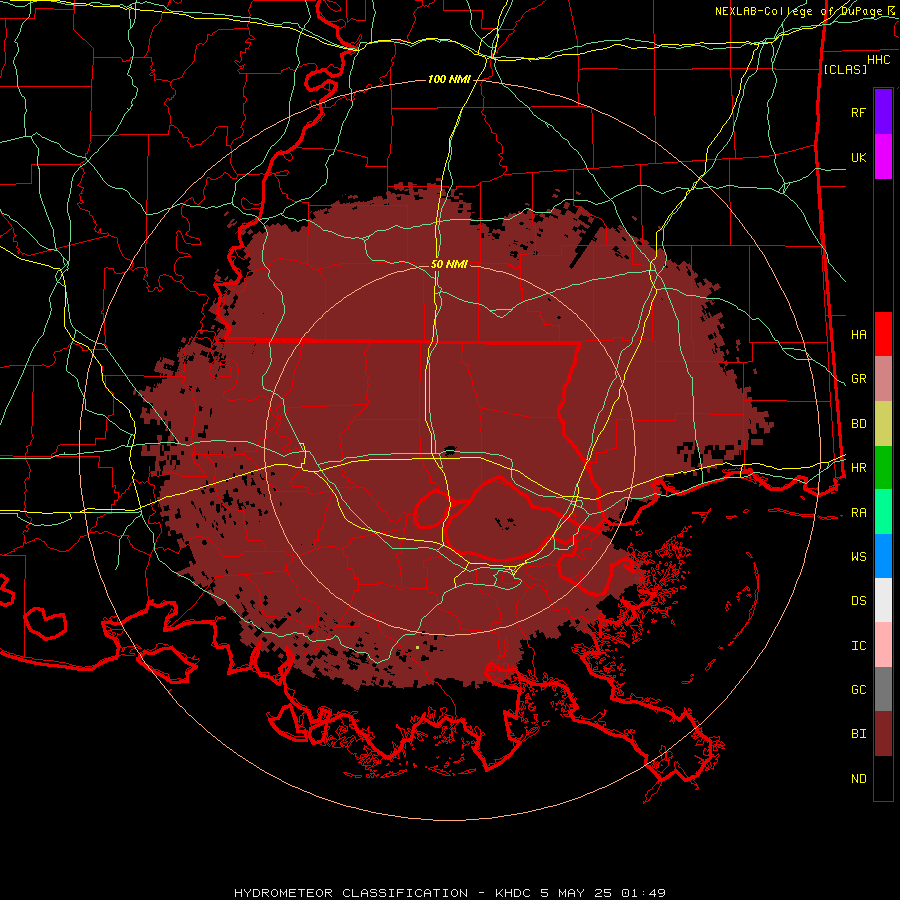Image resolution: width=900 pixels, height=900 pixels.
Task: Select the BD yellow legend swatch
Action: (x=883, y=424)
